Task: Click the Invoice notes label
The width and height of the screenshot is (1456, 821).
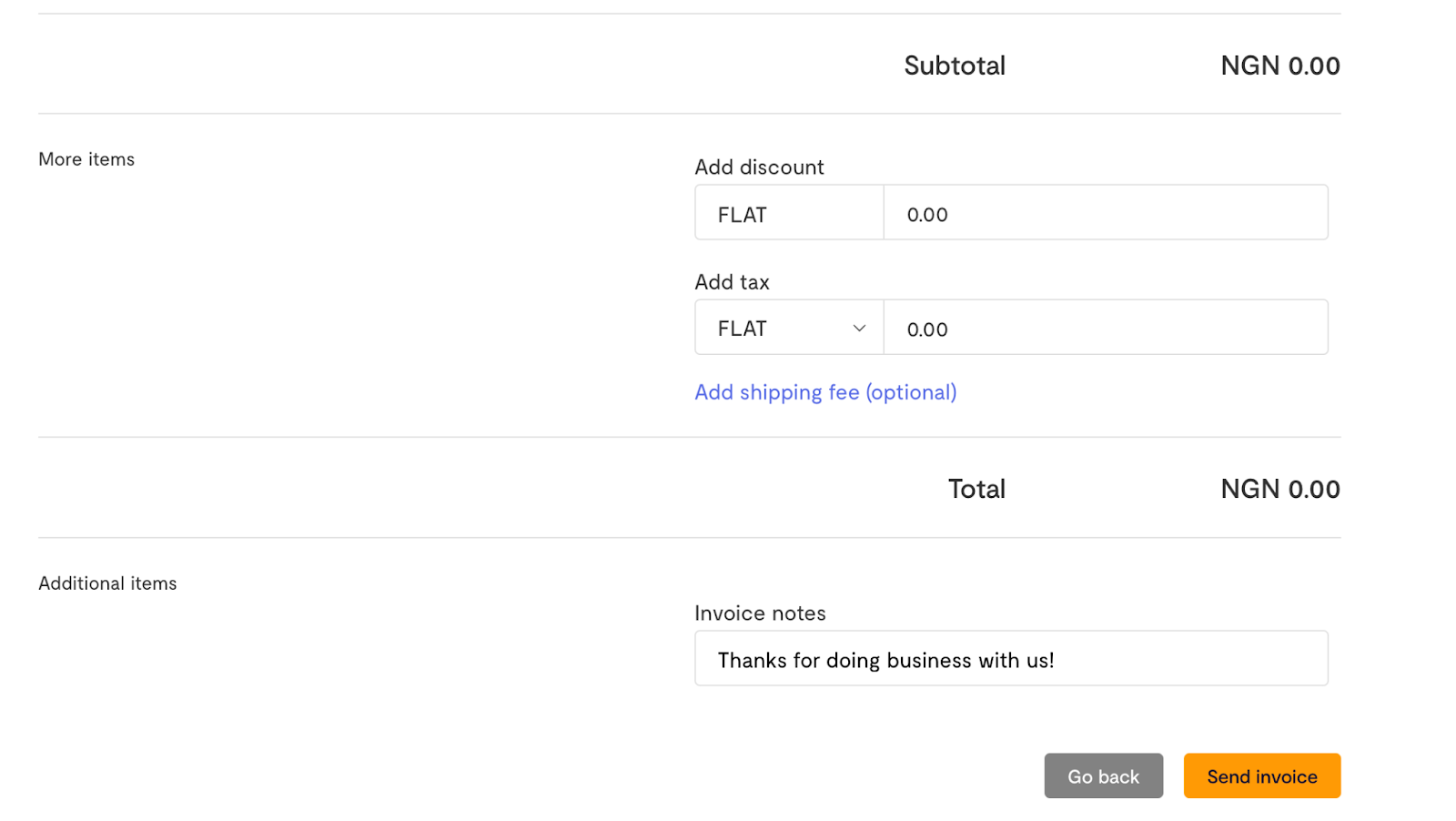Action: (x=760, y=613)
